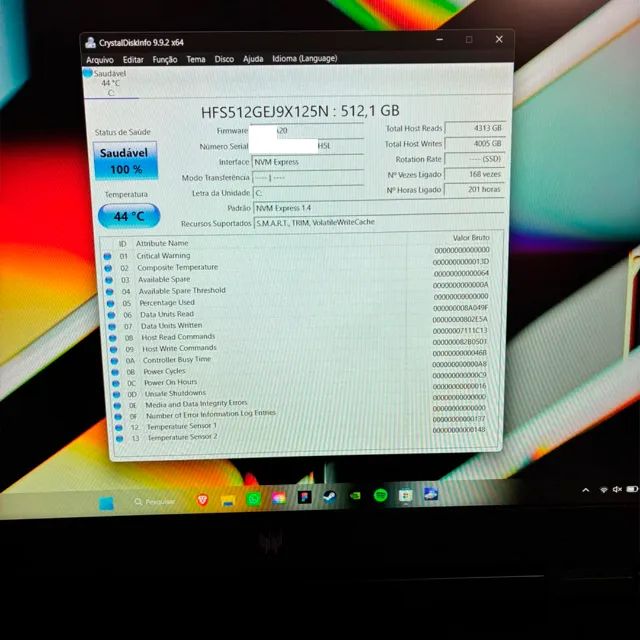This screenshot has width=640, height=640.
Task: Open the Função menu
Action: [x=165, y=60]
